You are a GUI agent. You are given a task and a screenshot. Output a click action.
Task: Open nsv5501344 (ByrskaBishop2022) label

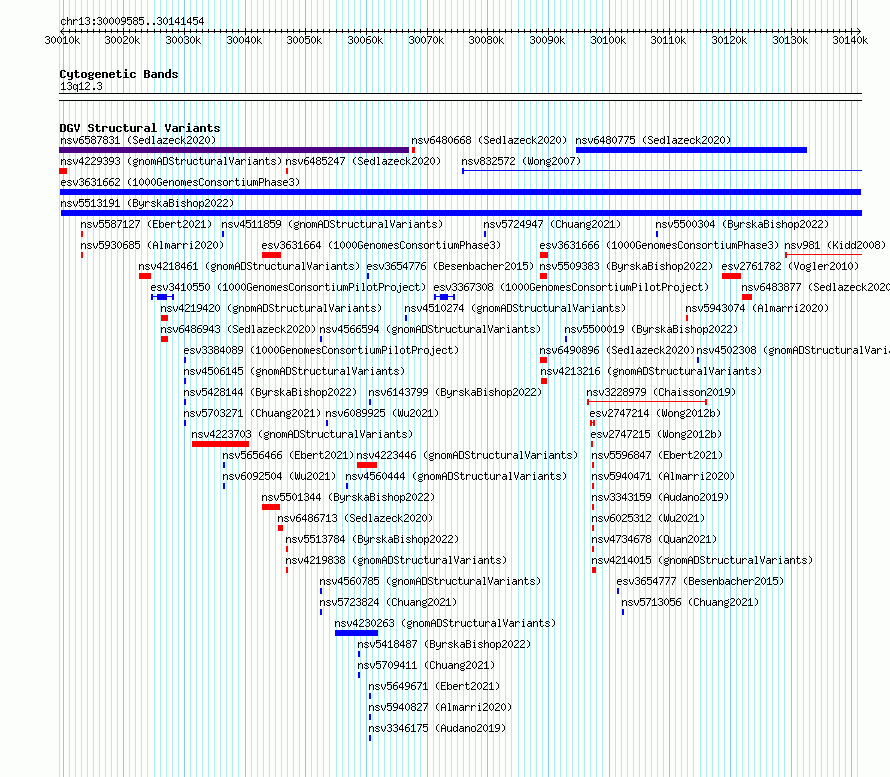point(348,497)
